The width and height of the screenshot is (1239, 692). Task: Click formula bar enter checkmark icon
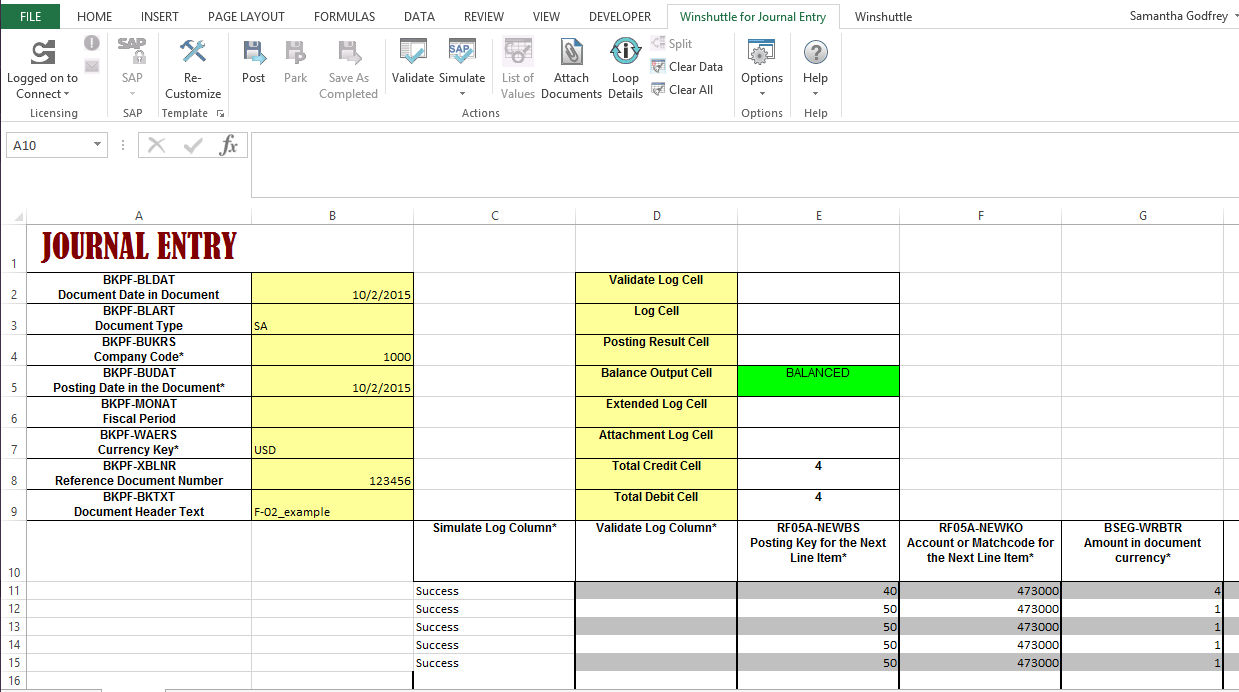click(x=193, y=145)
